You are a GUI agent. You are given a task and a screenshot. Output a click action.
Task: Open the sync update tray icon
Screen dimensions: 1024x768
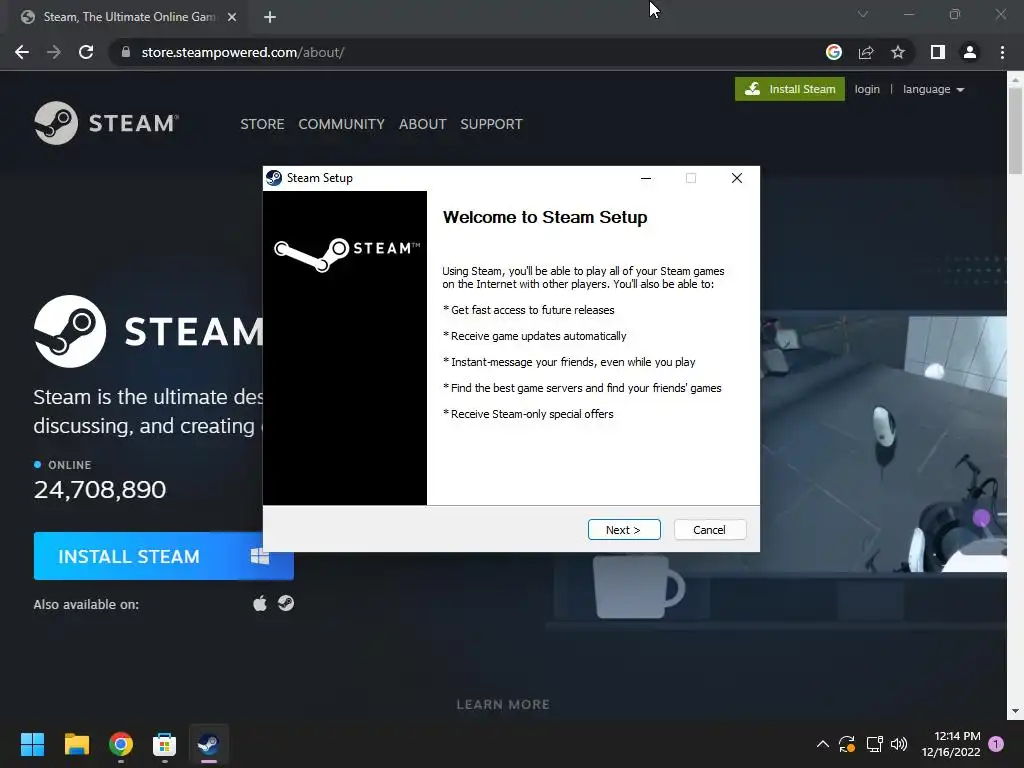[x=847, y=744]
